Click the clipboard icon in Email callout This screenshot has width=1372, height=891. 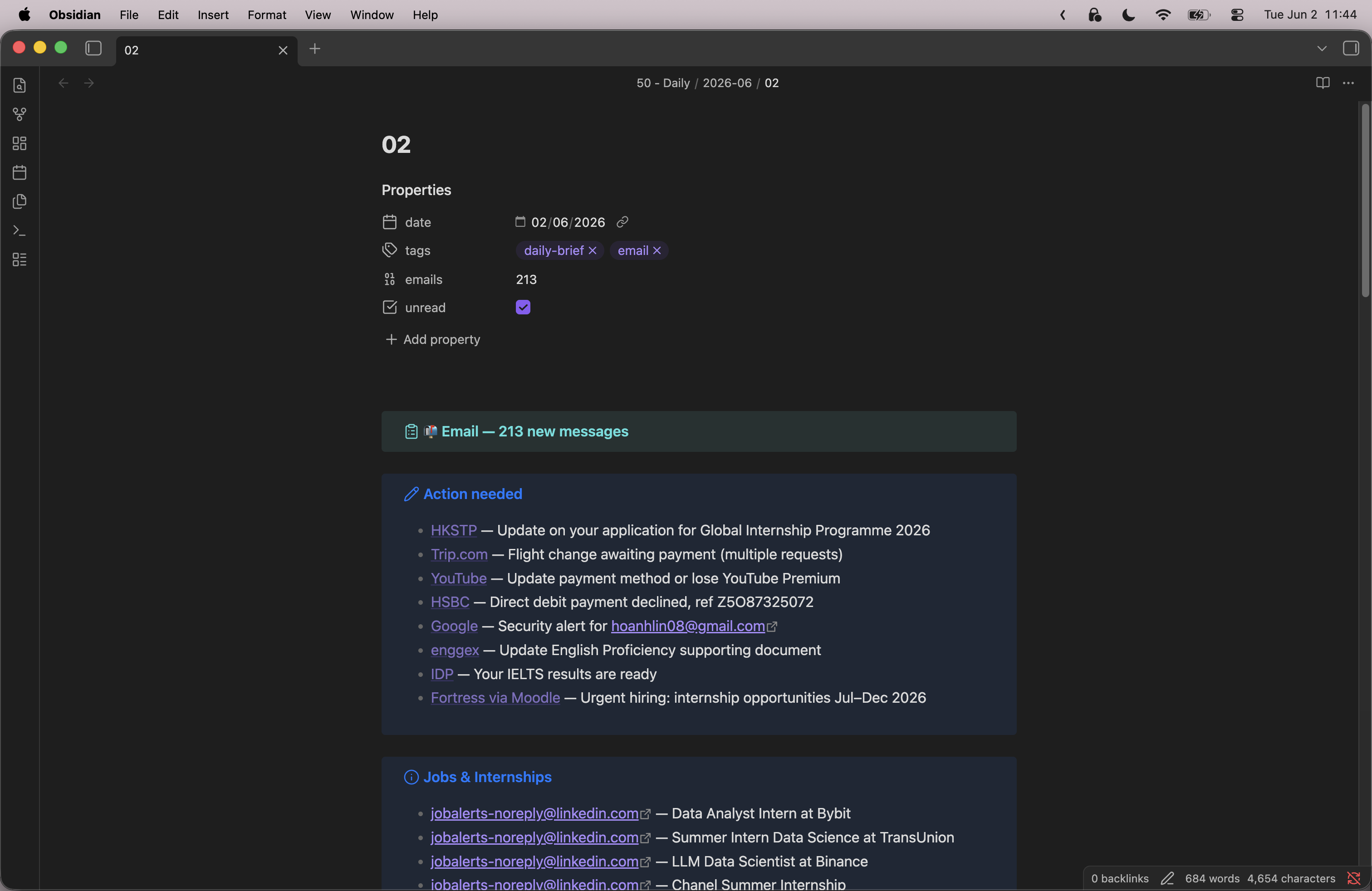coord(411,431)
